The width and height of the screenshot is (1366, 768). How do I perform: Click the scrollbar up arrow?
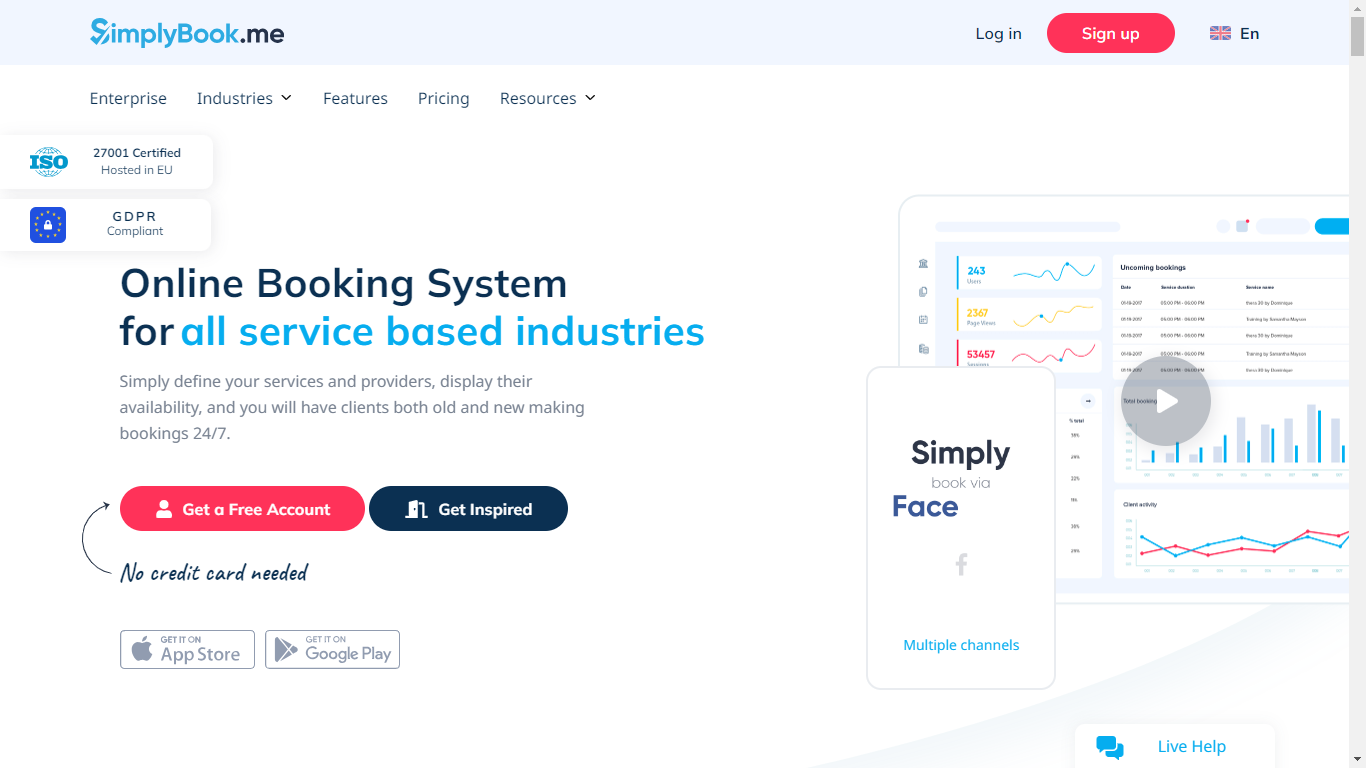1357,8
